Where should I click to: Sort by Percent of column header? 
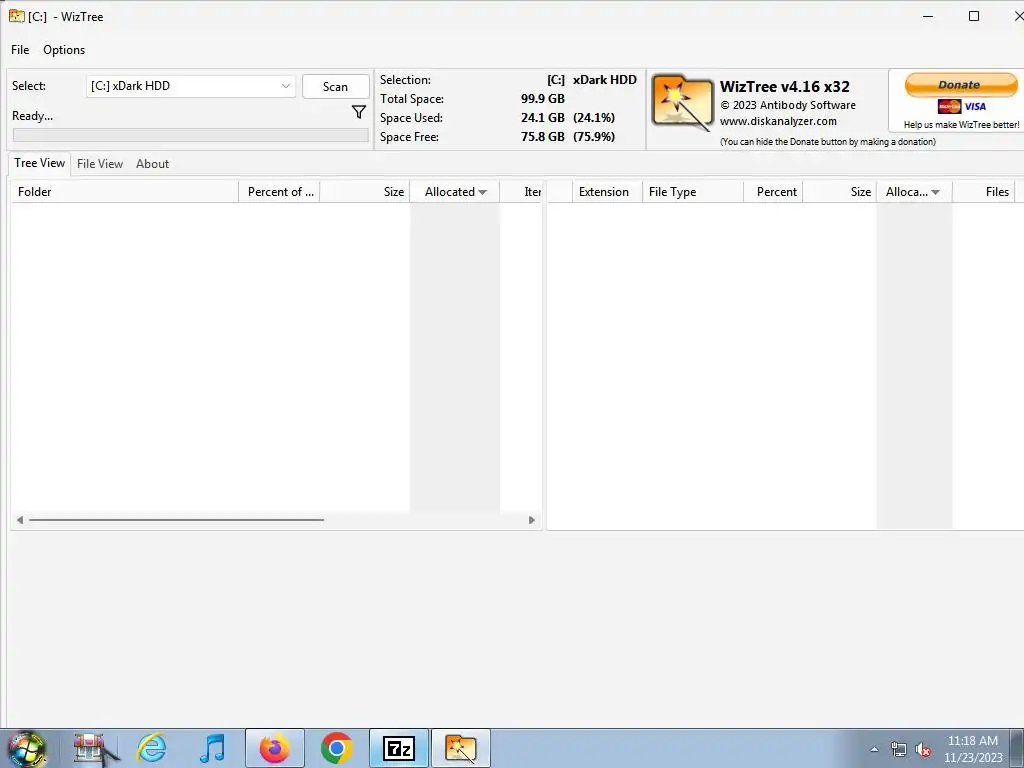280,192
